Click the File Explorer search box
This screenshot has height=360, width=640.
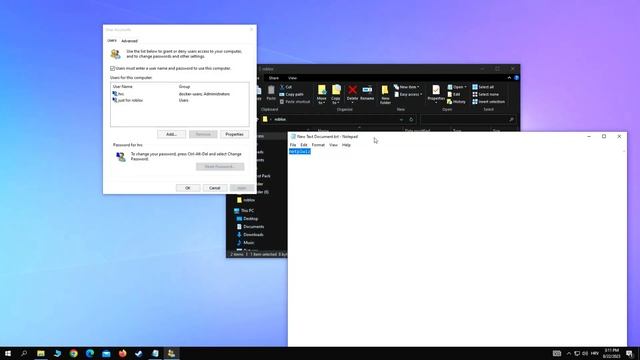click(467, 120)
